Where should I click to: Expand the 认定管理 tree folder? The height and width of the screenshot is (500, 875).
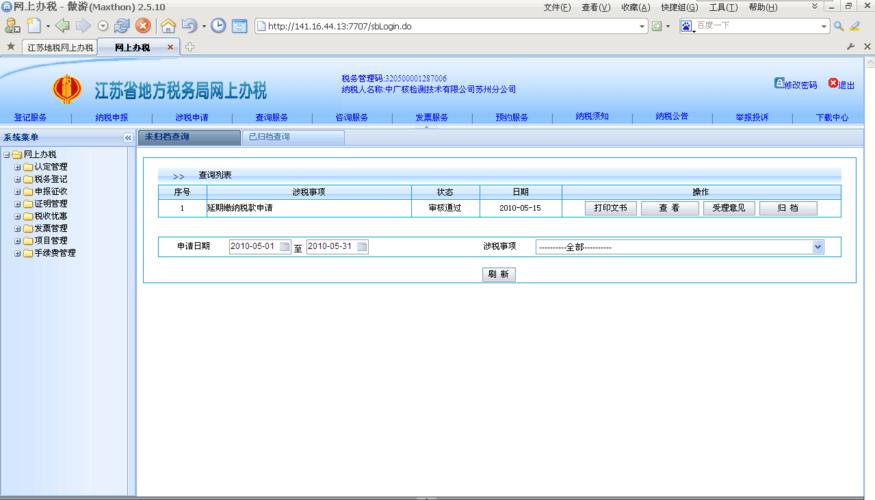point(17,167)
